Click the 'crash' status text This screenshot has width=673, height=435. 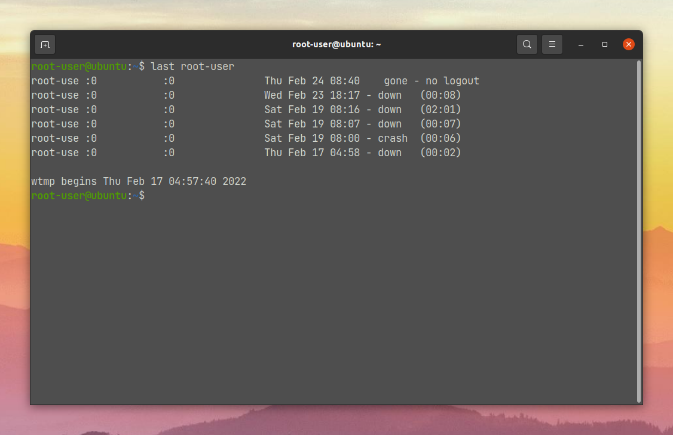(x=392, y=138)
